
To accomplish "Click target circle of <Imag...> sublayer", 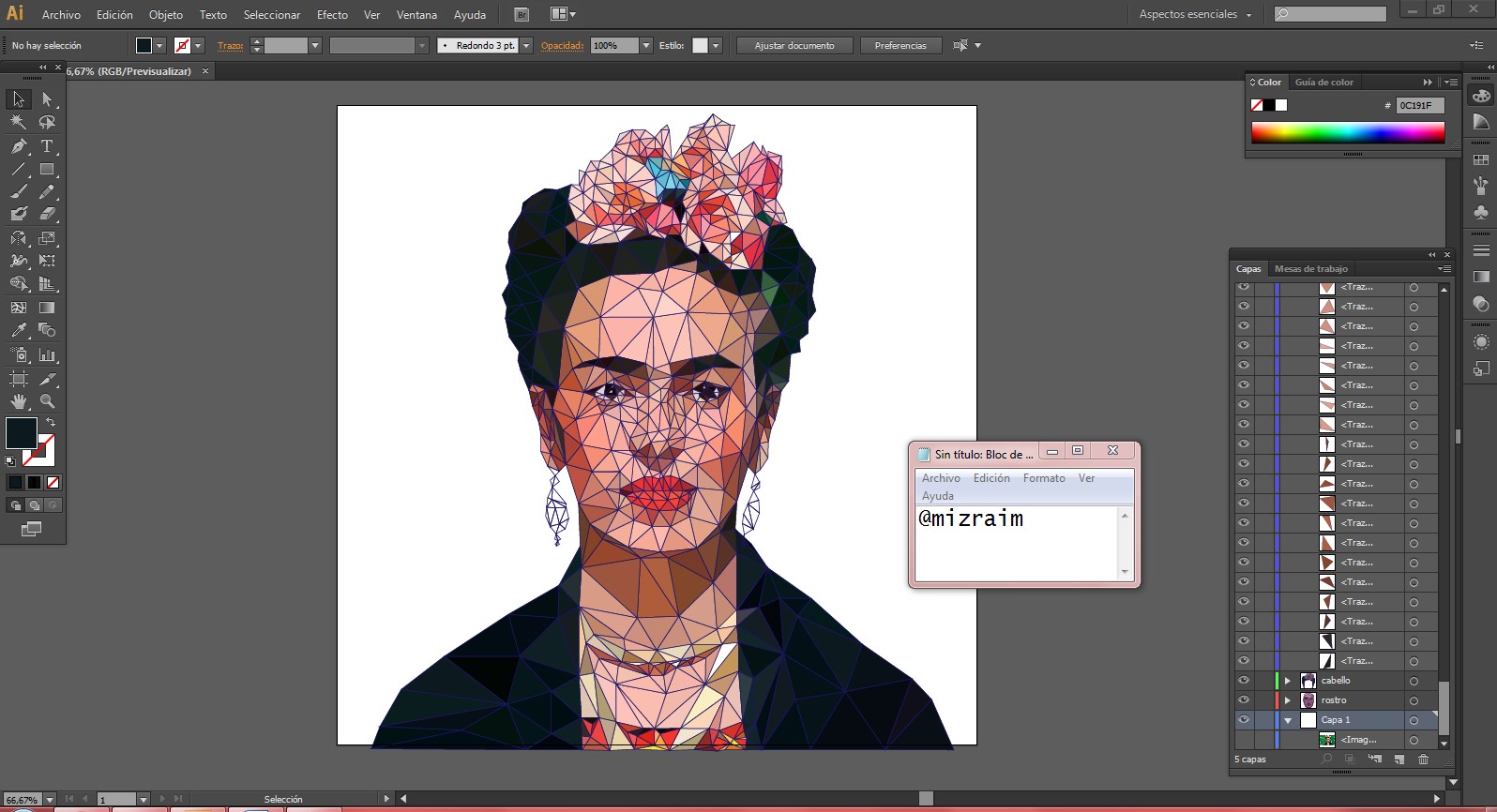I will point(1414,741).
